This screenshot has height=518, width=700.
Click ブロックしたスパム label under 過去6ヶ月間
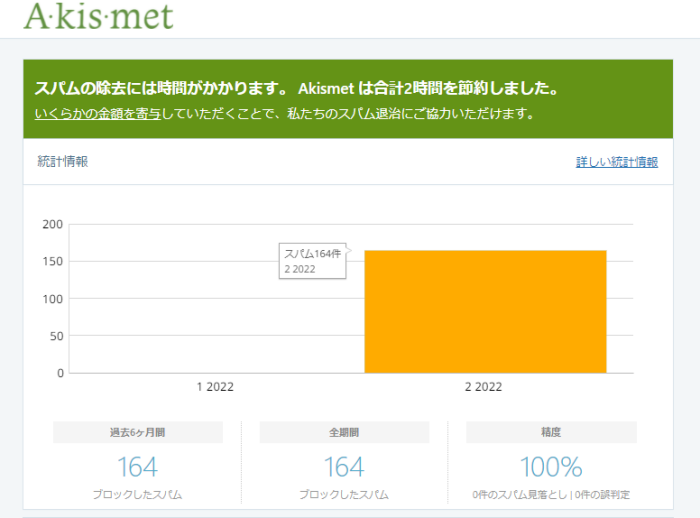click(x=138, y=495)
